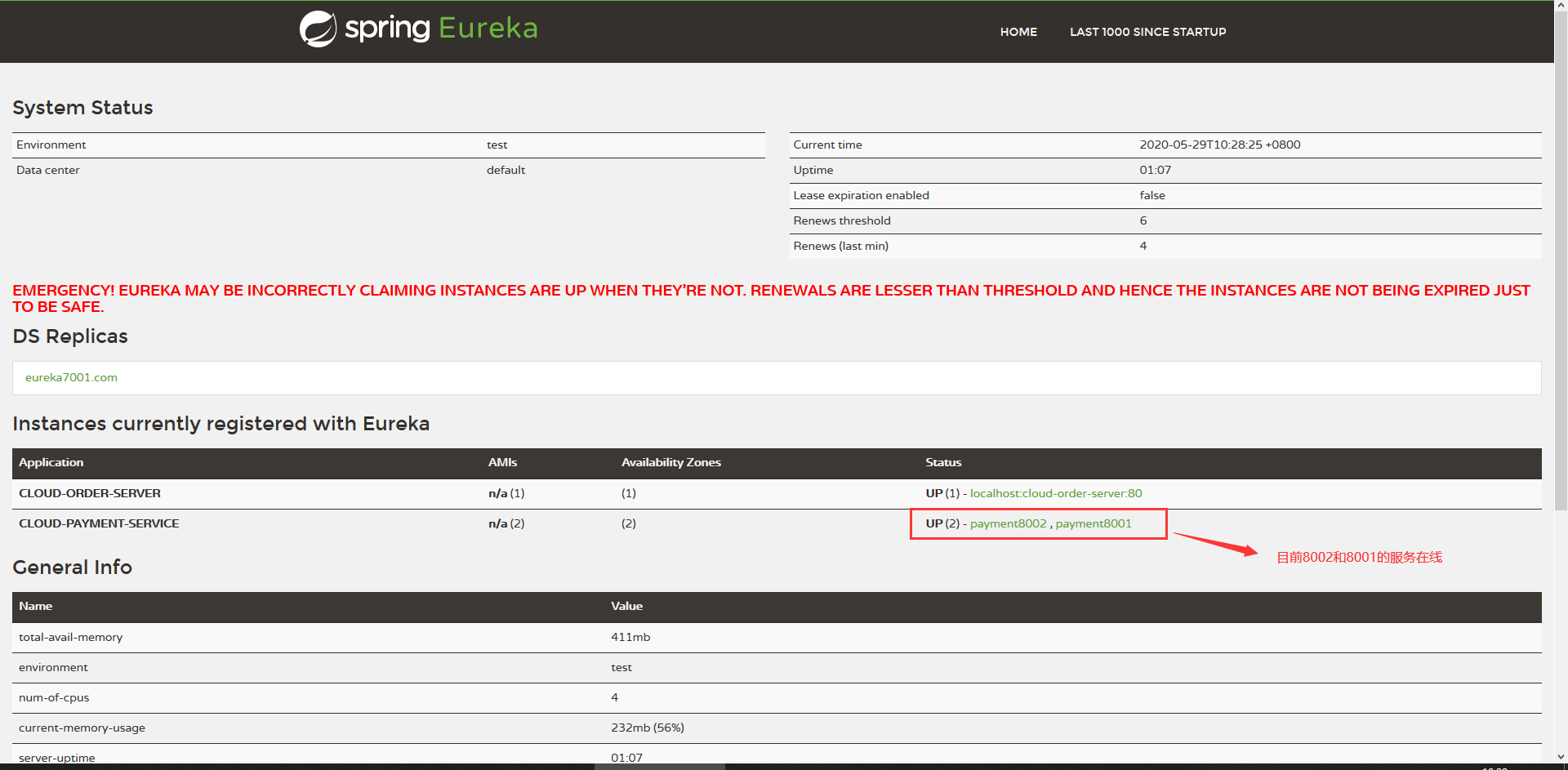The image size is (1568, 770).
Task: Click the n/a (2) AMIs cell
Action: 506,523
